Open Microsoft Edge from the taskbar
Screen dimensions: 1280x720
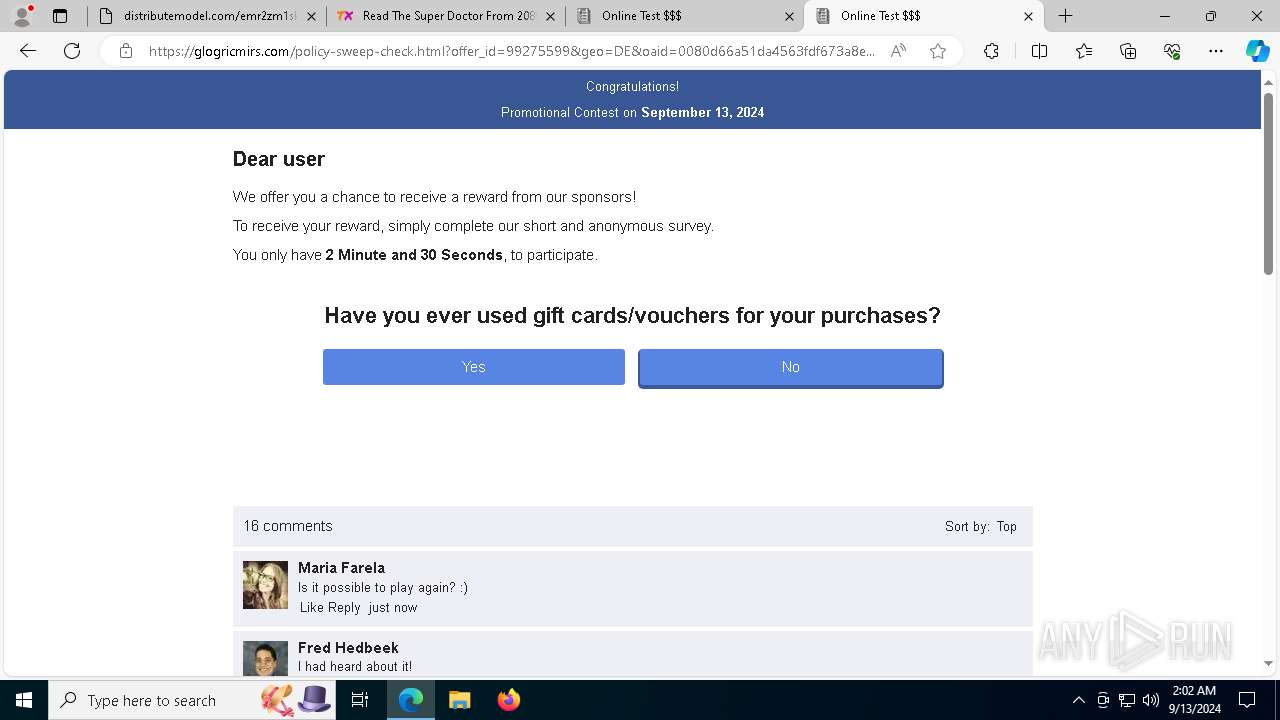[411, 700]
